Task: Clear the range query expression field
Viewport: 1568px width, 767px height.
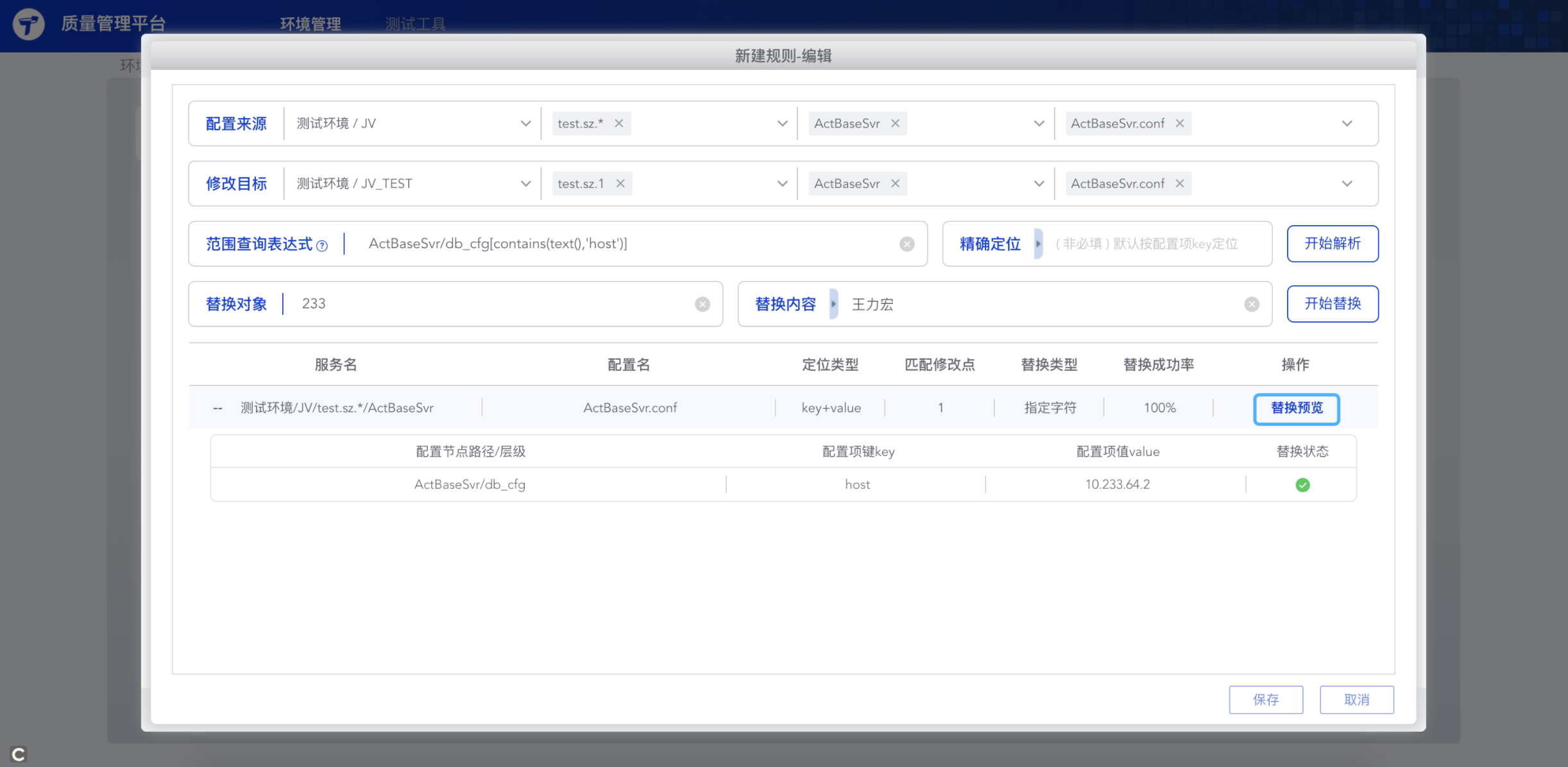Action: (x=907, y=244)
